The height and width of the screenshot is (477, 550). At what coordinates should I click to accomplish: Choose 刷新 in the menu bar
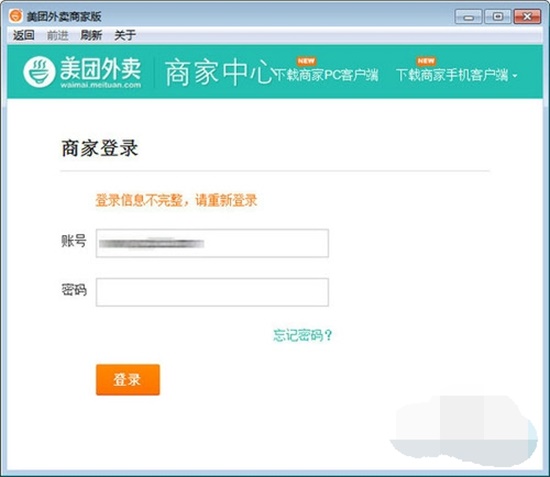point(91,35)
